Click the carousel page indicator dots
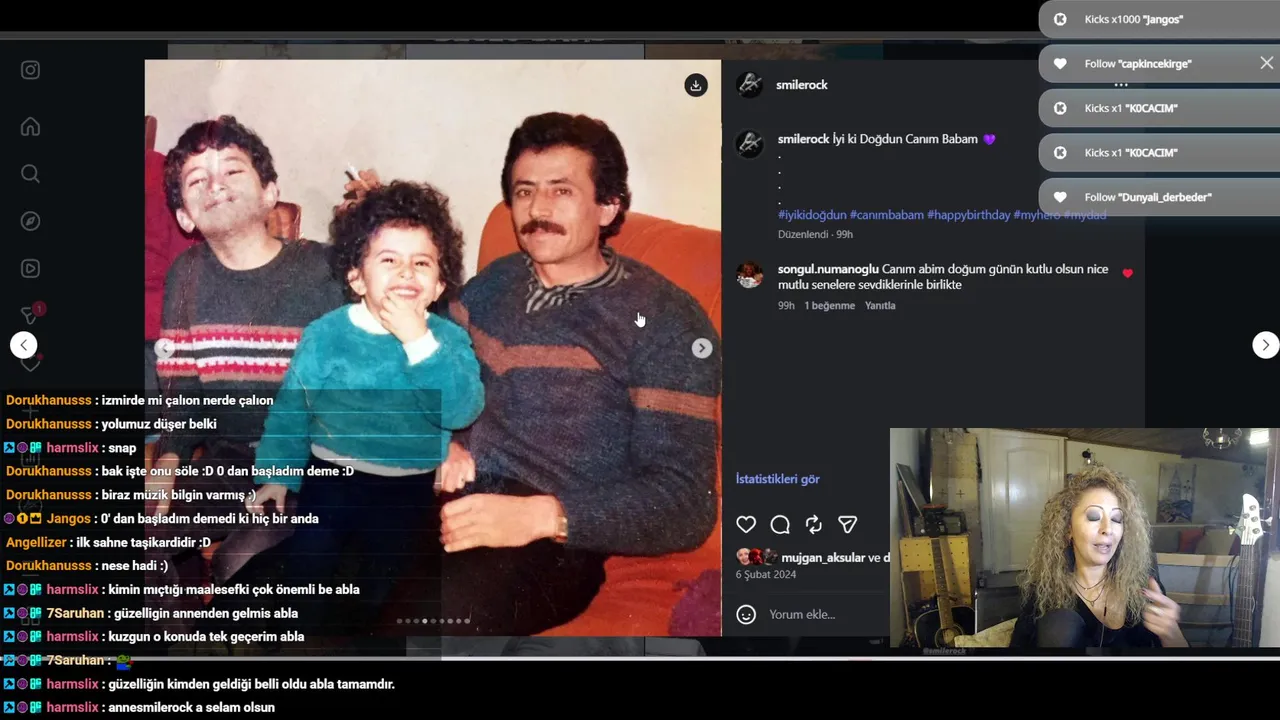1280x720 pixels. point(433,621)
